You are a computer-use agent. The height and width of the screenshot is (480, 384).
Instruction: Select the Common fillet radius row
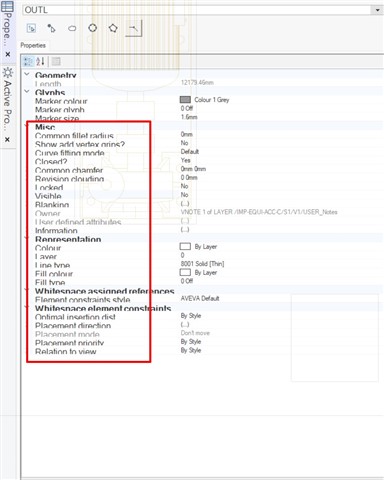pyautogui.click(x=202, y=135)
